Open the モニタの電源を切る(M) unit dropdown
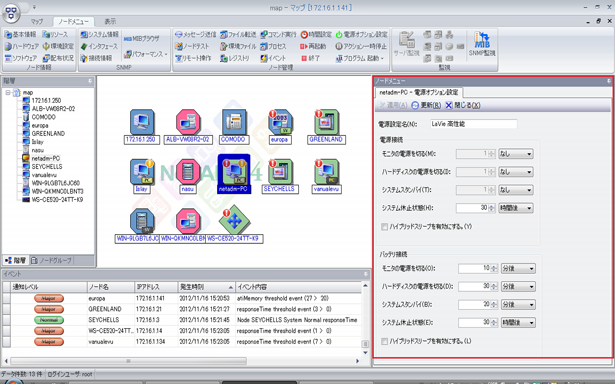The width and height of the screenshot is (615, 384). click(515, 154)
